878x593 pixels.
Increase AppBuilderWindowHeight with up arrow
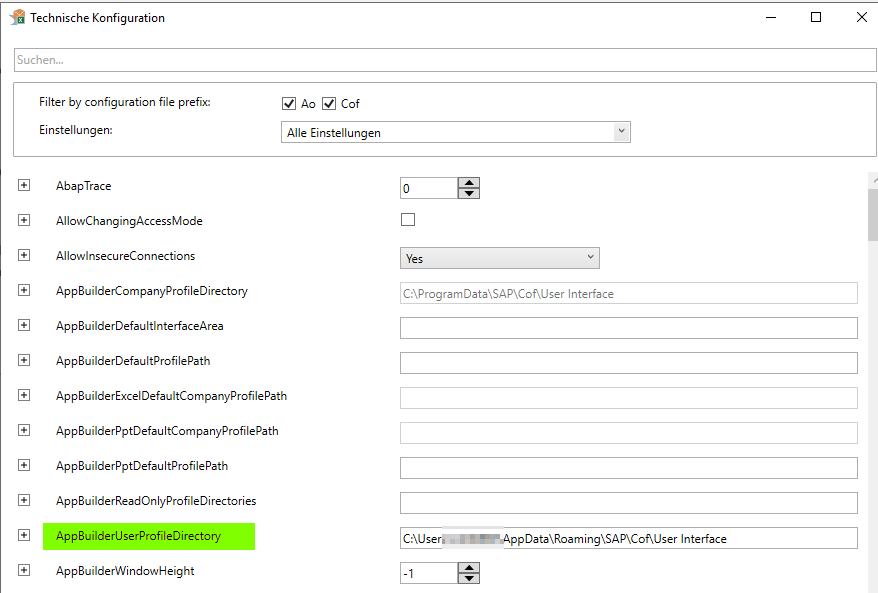pos(469,567)
